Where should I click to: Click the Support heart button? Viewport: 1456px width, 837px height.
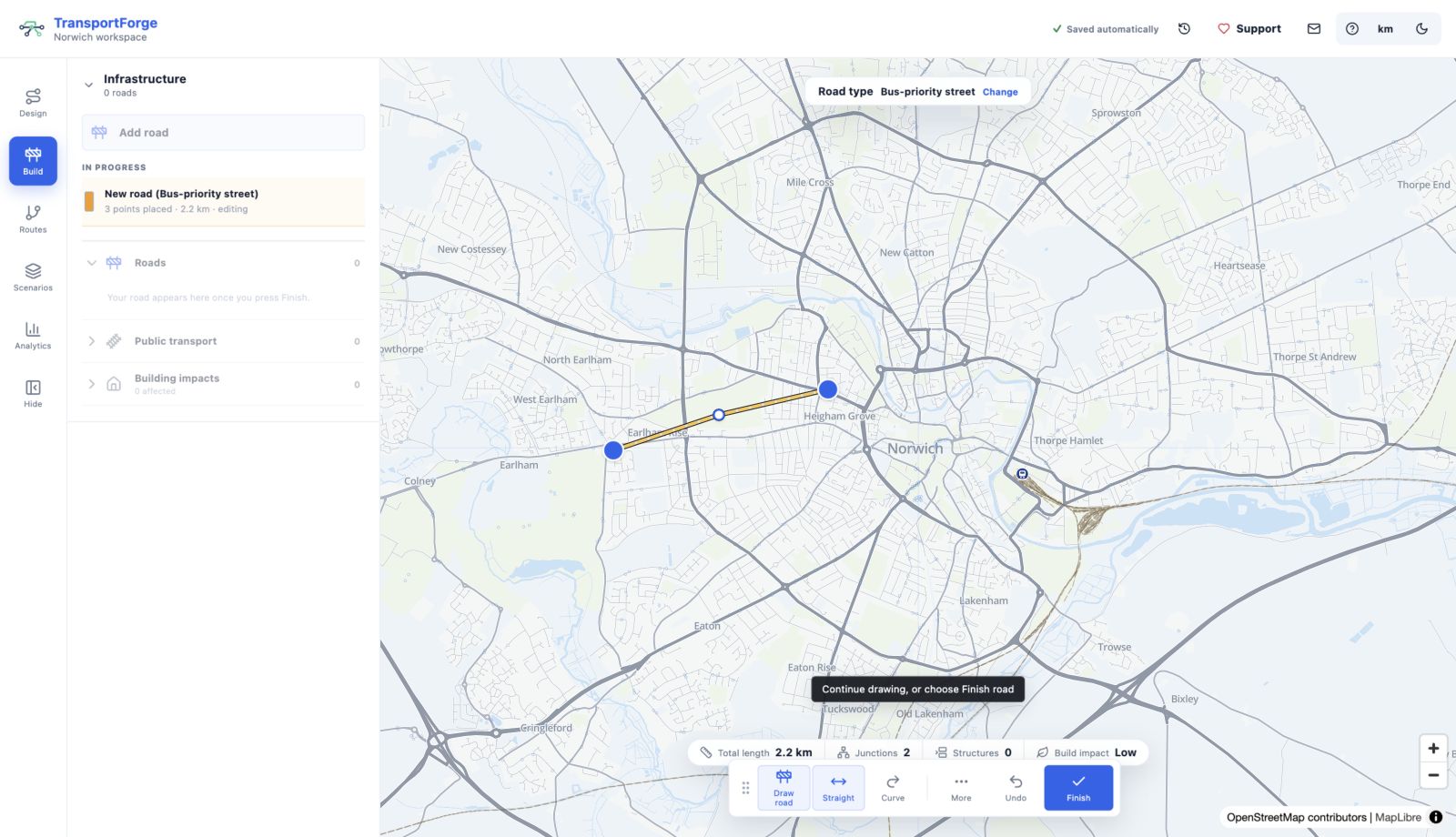point(1249,28)
